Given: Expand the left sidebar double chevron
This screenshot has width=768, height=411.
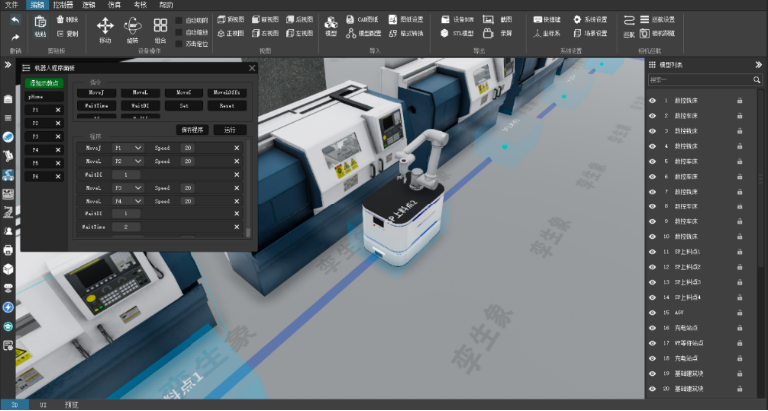Looking at the screenshot, I should tap(8, 65).
